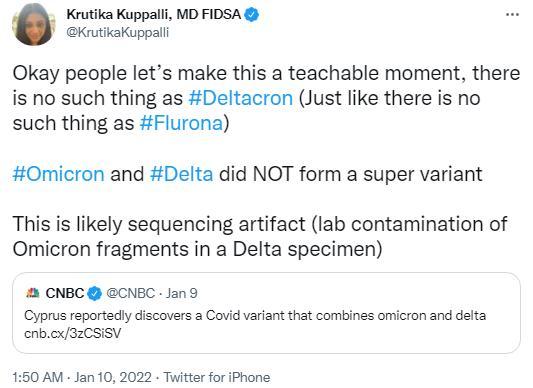Click the Twitter for iPhone source label
The image size is (533, 388).
[217, 377]
